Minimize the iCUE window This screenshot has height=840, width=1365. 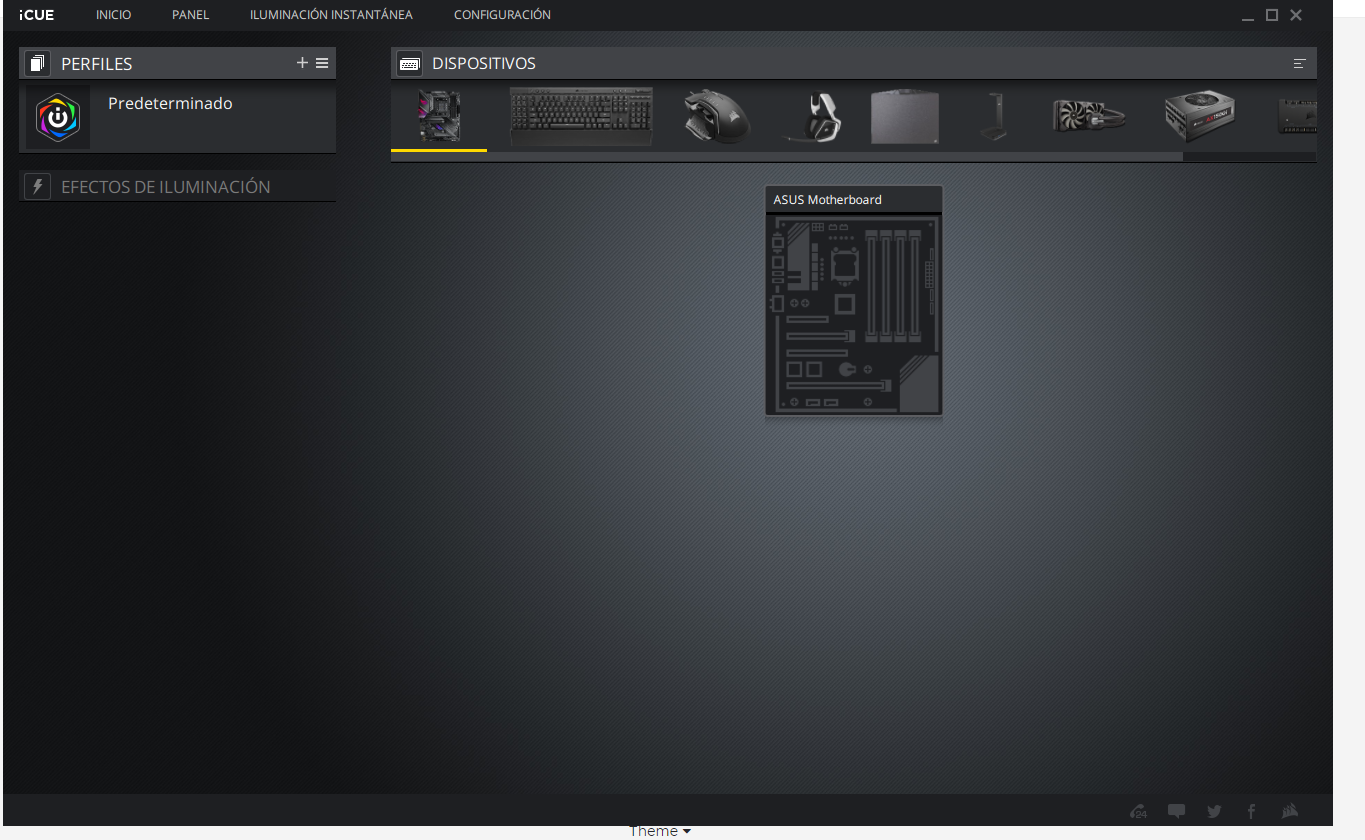coord(1247,17)
